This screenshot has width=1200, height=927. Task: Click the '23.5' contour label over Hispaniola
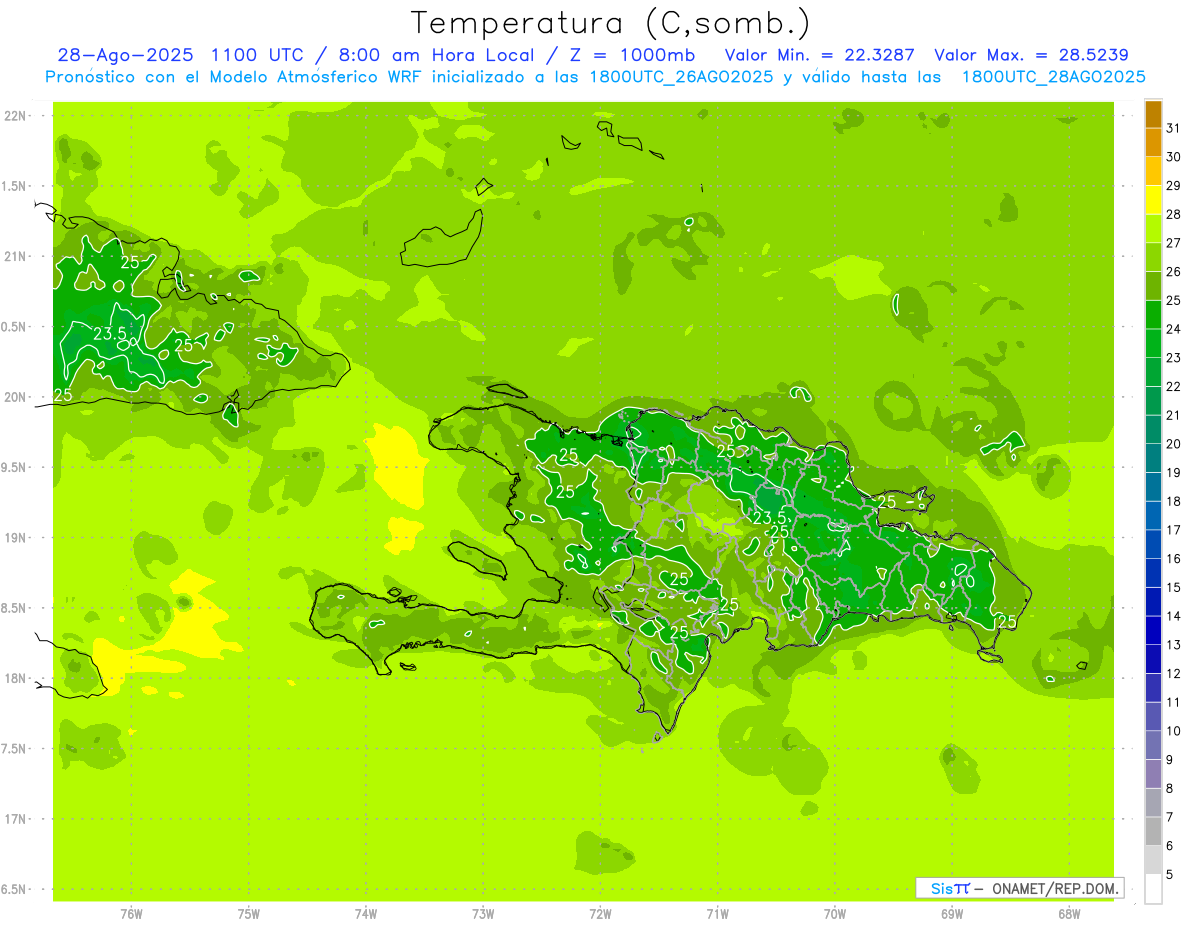pyautogui.click(x=768, y=517)
